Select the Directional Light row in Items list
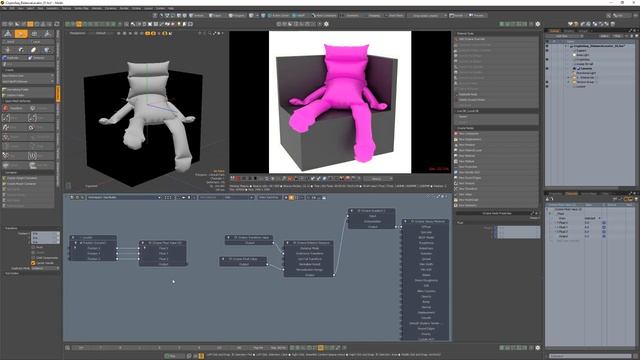 (x=587, y=73)
